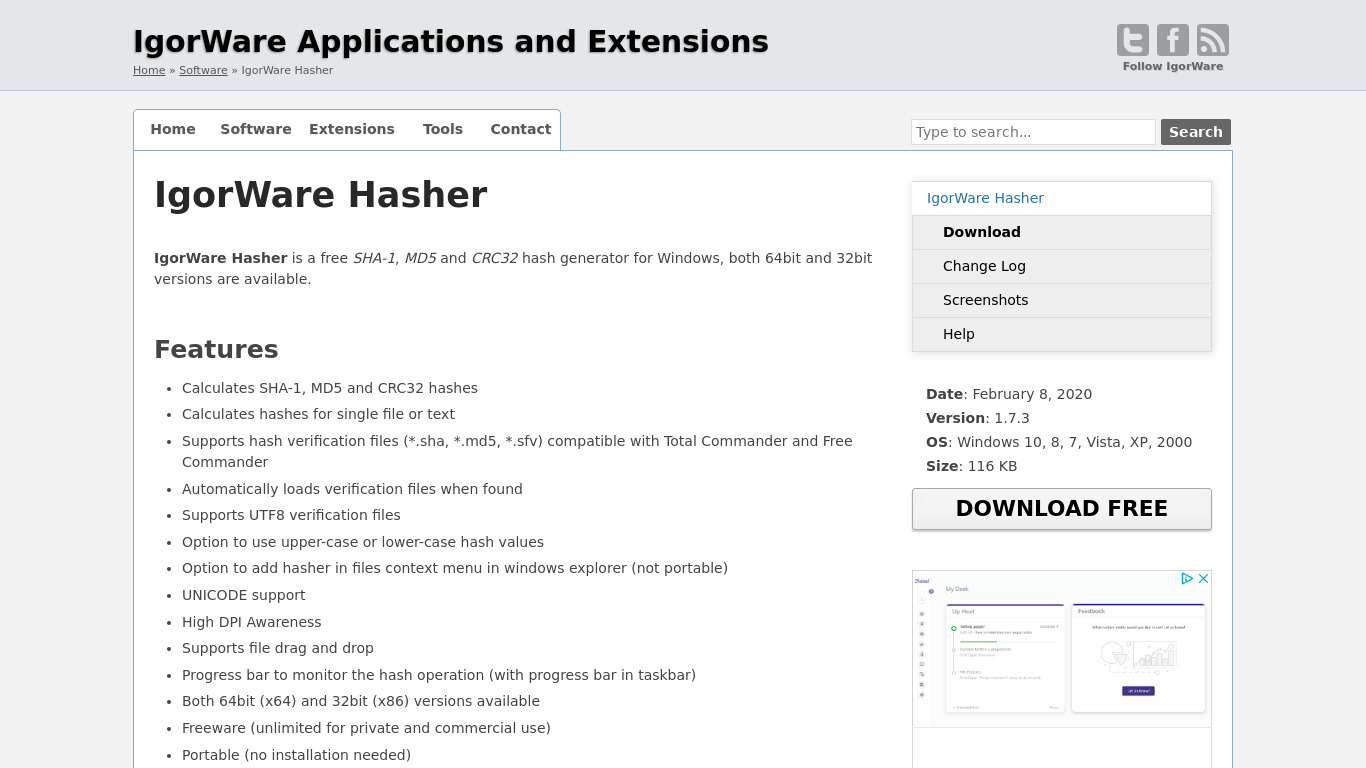Click the 'Features' heading
The image size is (1366, 768).
(x=216, y=349)
